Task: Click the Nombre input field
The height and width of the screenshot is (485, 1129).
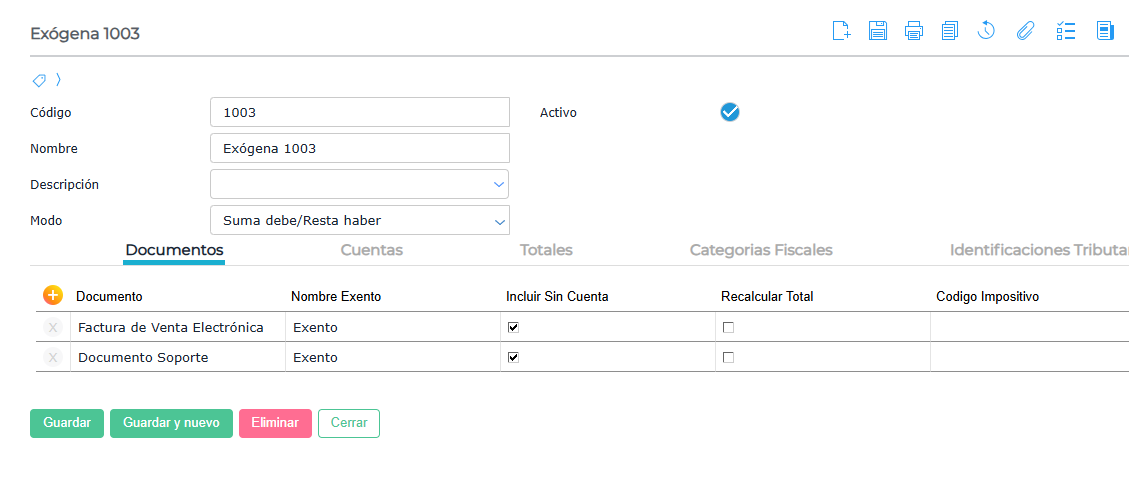Action: click(x=360, y=148)
